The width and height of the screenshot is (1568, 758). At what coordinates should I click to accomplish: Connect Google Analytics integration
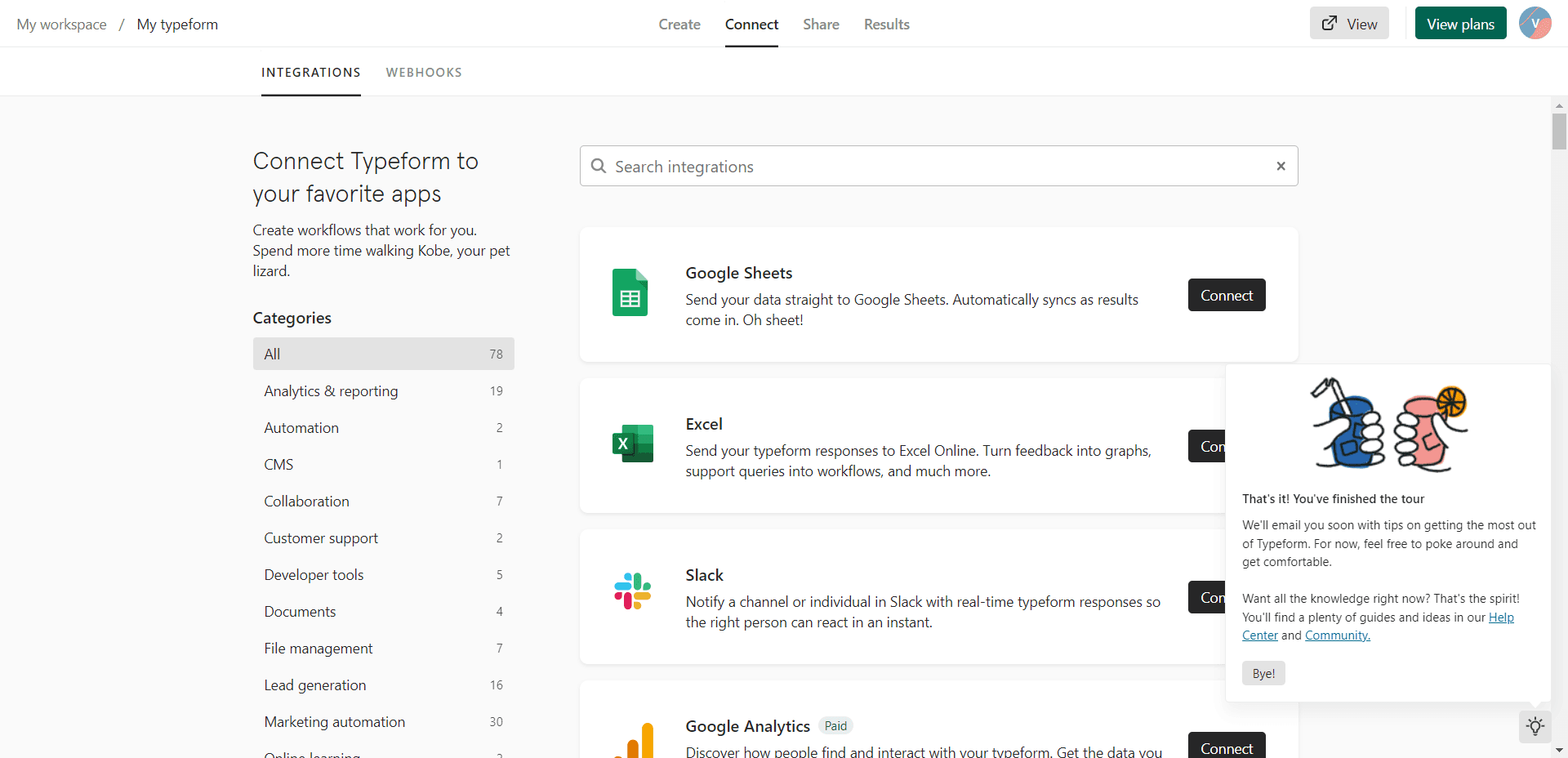1227,747
